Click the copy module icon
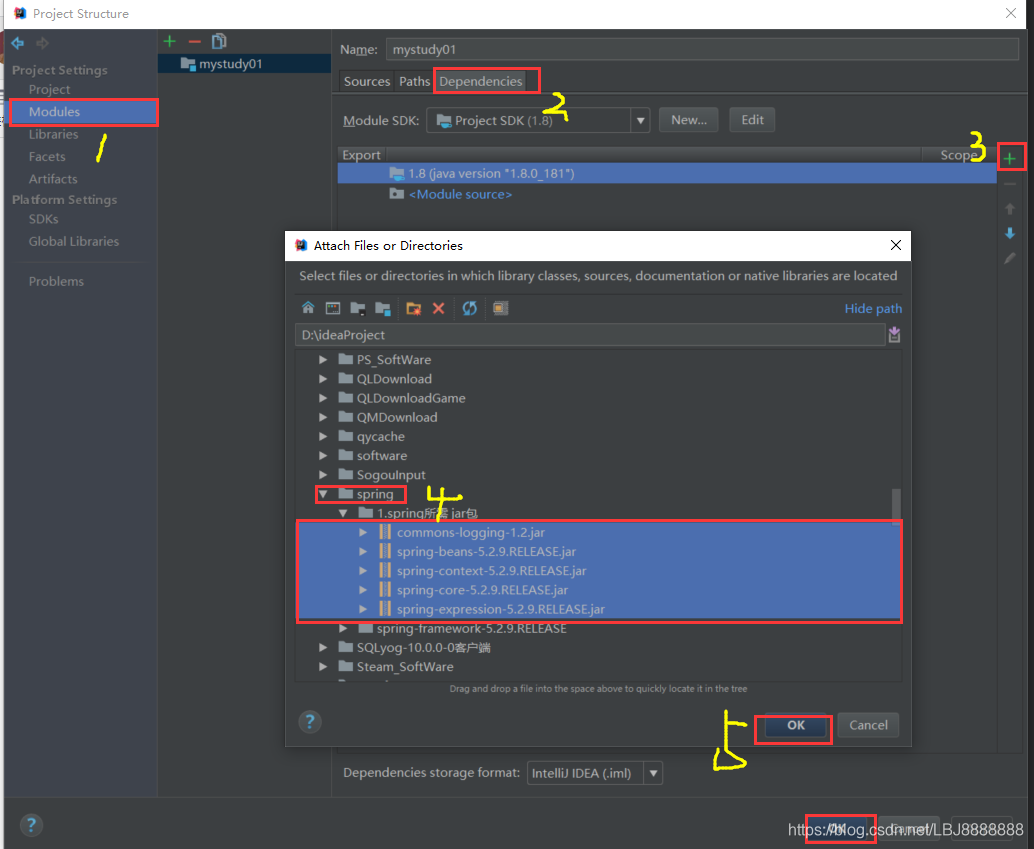The image size is (1034, 849). (219, 42)
